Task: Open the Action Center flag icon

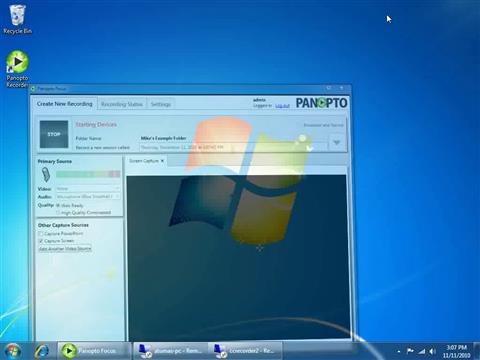Action: (x=410, y=351)
